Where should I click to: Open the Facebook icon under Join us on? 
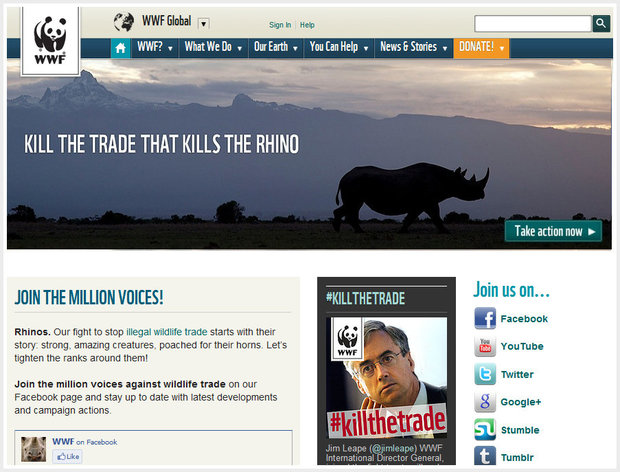click(485, 318)
